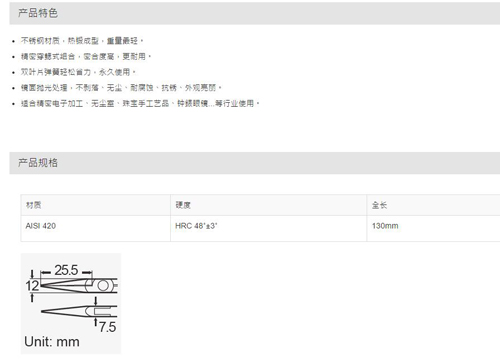
Task: Click the 12 dimension label in diagram
Action: click(32, 286)
